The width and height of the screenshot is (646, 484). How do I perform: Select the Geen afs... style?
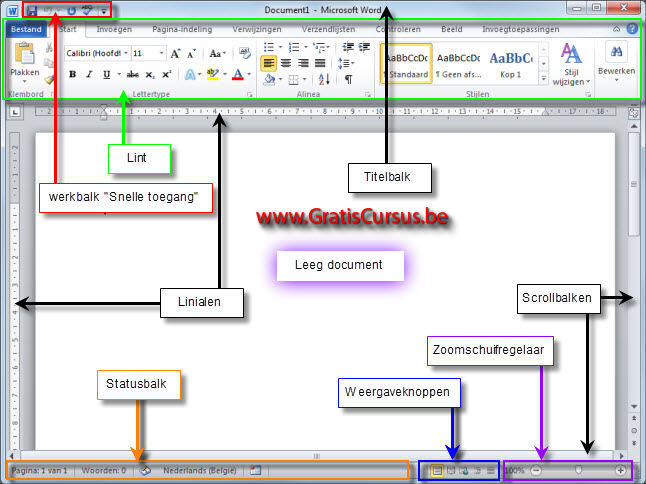tap(459, 64)
